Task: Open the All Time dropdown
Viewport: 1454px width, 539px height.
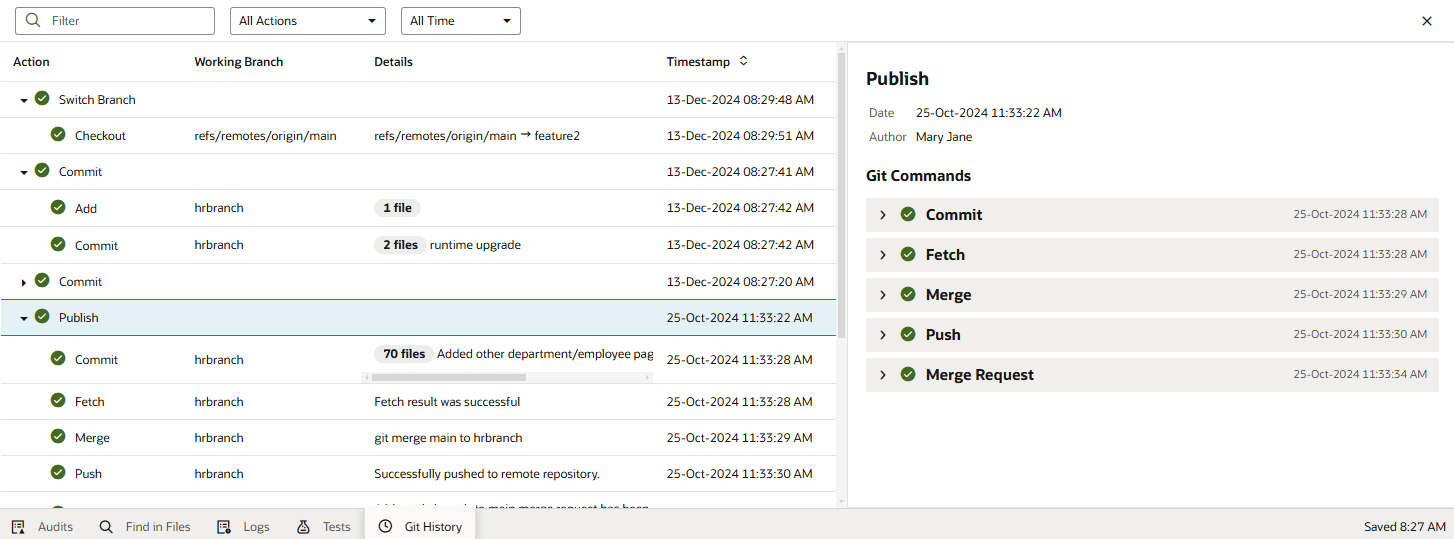Action: tap(461, 21)
